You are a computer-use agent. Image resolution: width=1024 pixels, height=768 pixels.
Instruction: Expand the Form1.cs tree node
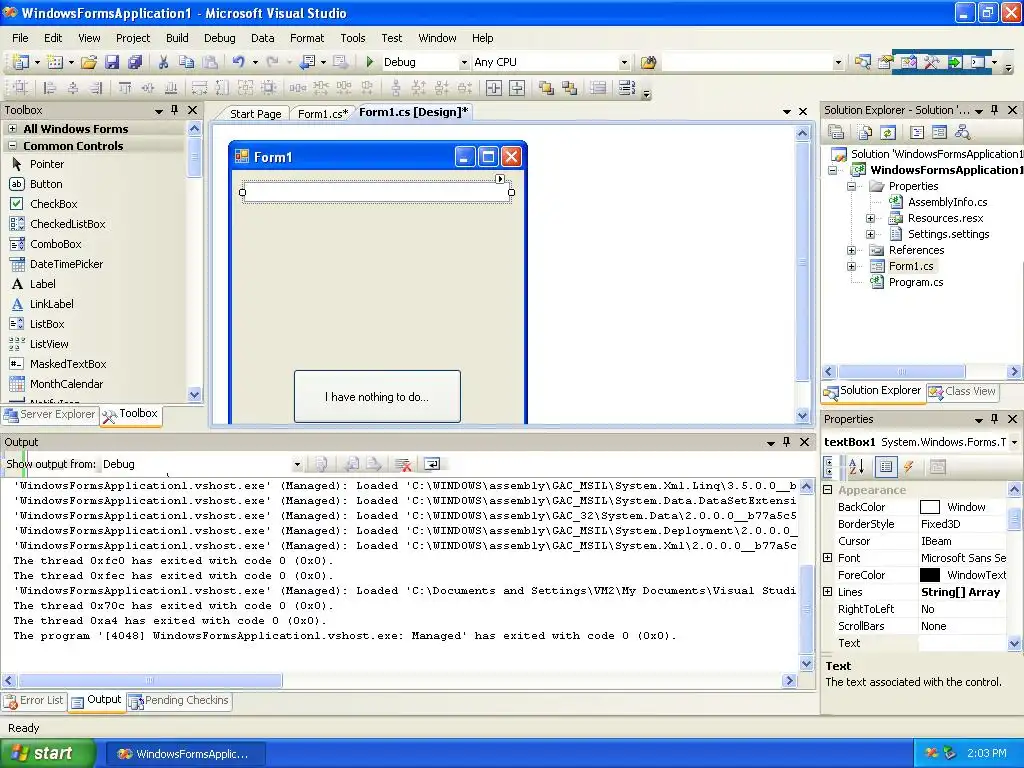point(851,266)
